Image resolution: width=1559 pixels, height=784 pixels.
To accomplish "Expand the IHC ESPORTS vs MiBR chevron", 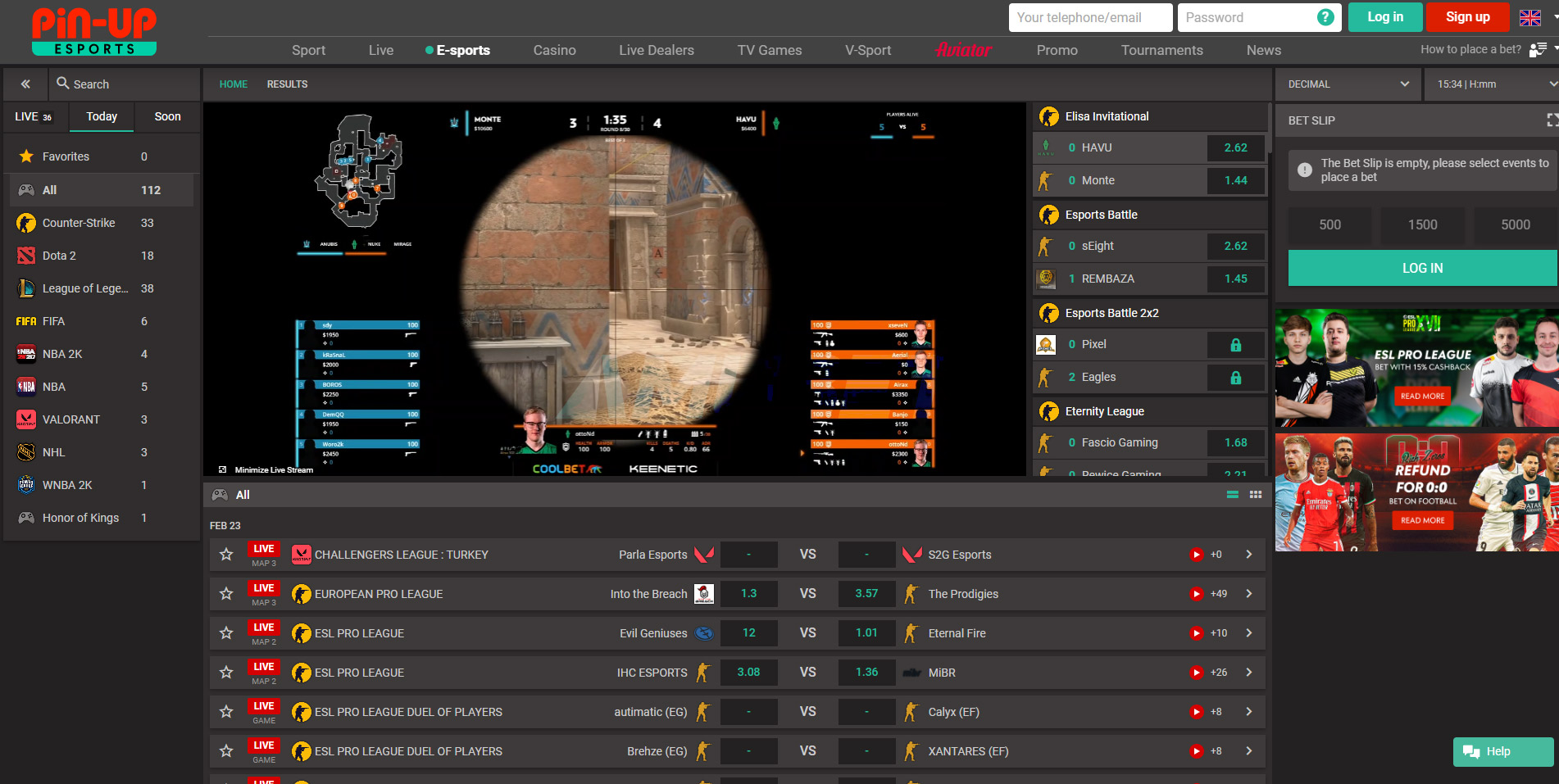I will 1248,673.
